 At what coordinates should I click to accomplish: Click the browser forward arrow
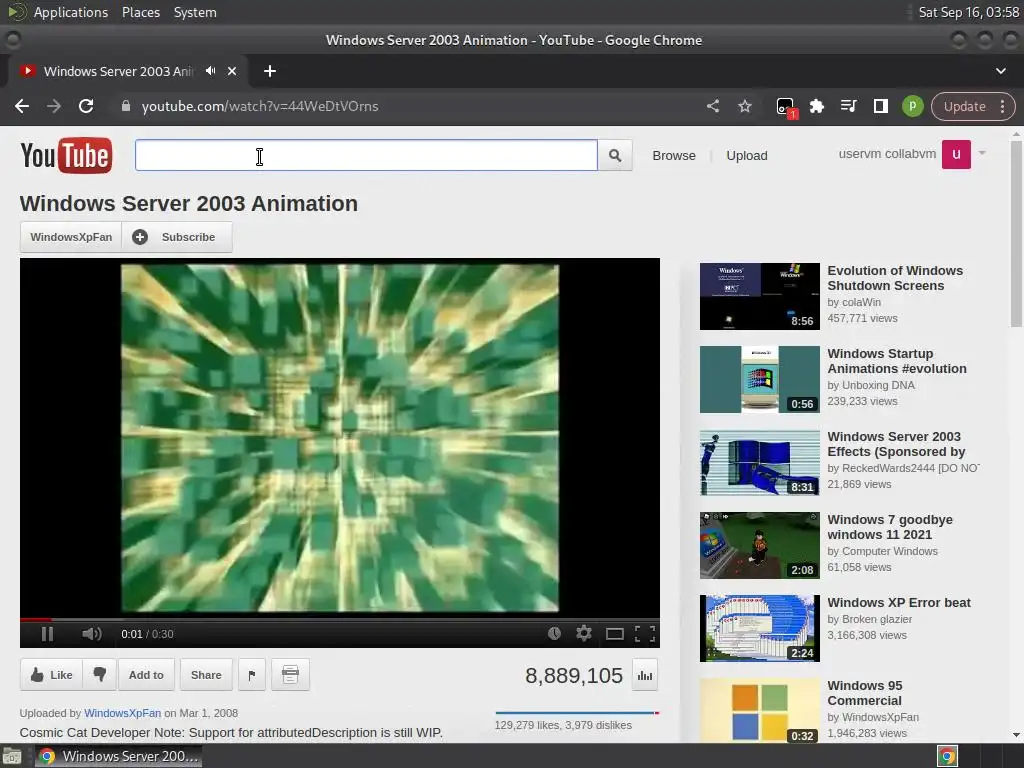coord(54,106)
